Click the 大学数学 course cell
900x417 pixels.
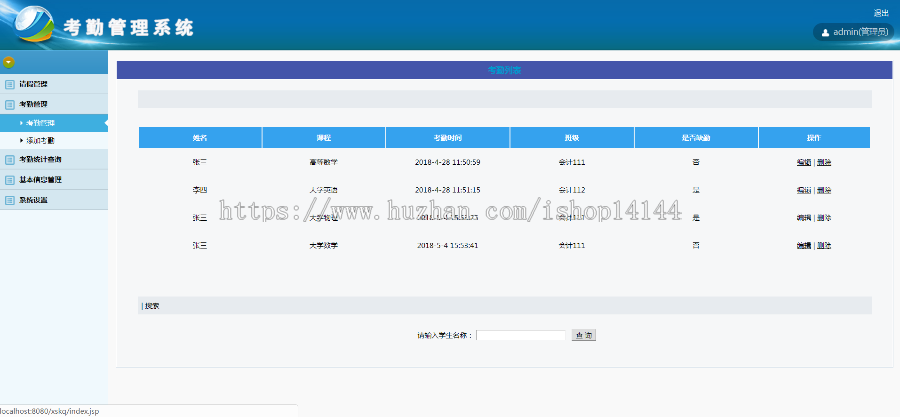point(324,245)
